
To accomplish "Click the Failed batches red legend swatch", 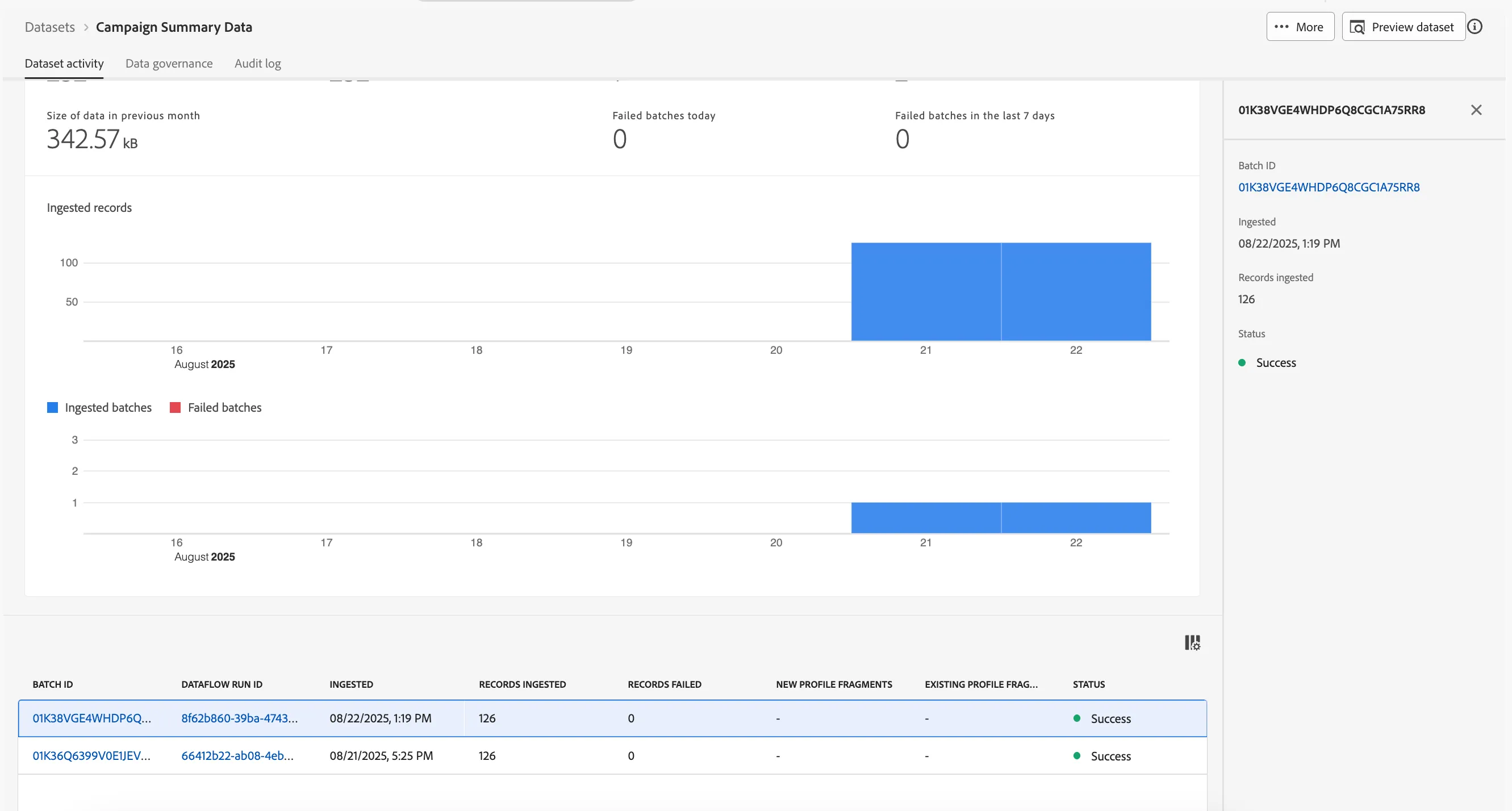I will [x=175, y=407].
